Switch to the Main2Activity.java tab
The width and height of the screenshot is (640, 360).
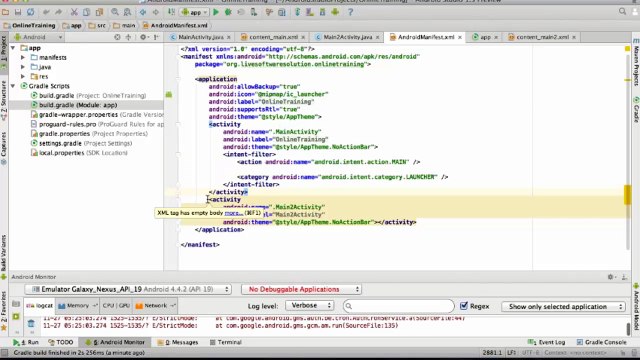coord(348,37)
